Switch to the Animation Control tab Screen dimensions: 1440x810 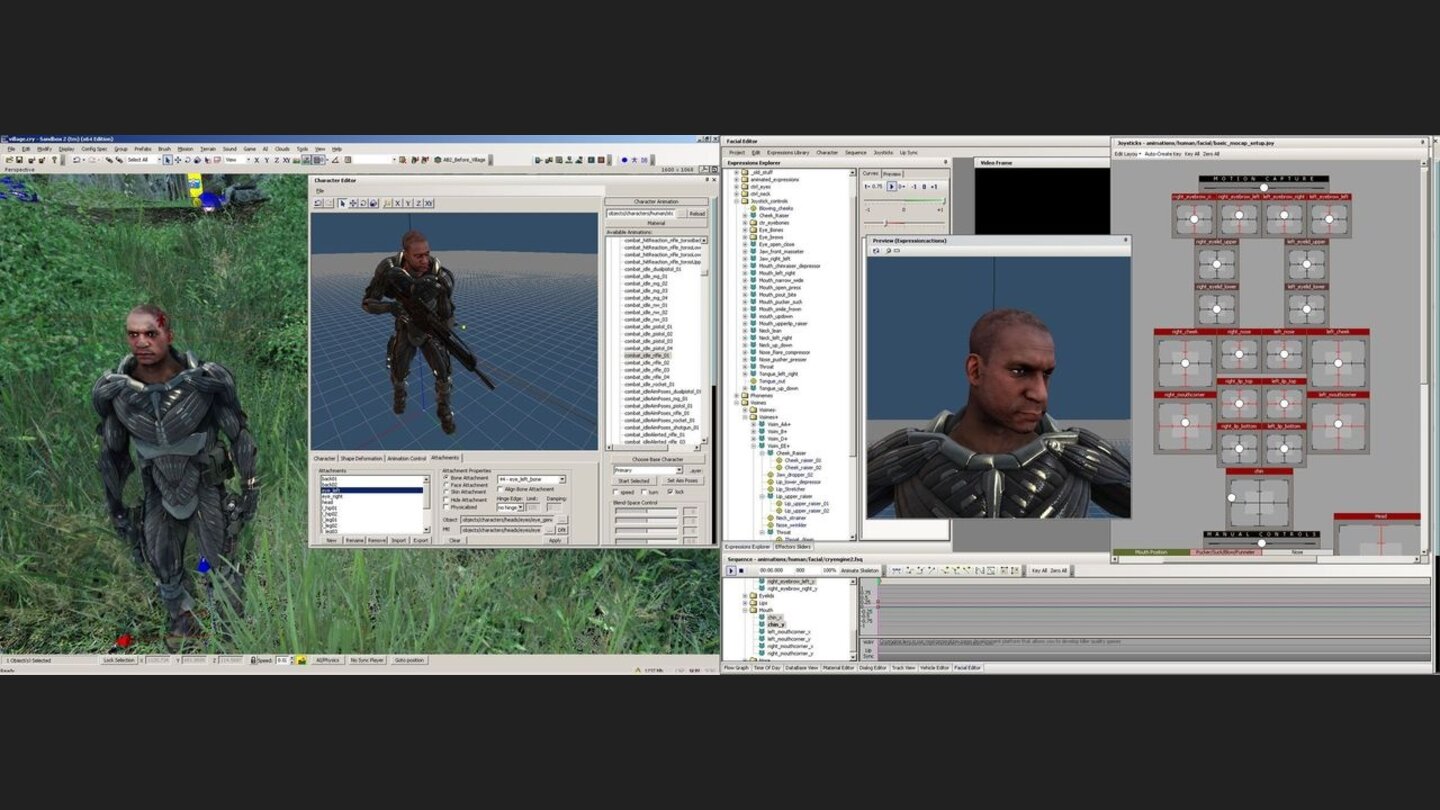click(406, 458)
